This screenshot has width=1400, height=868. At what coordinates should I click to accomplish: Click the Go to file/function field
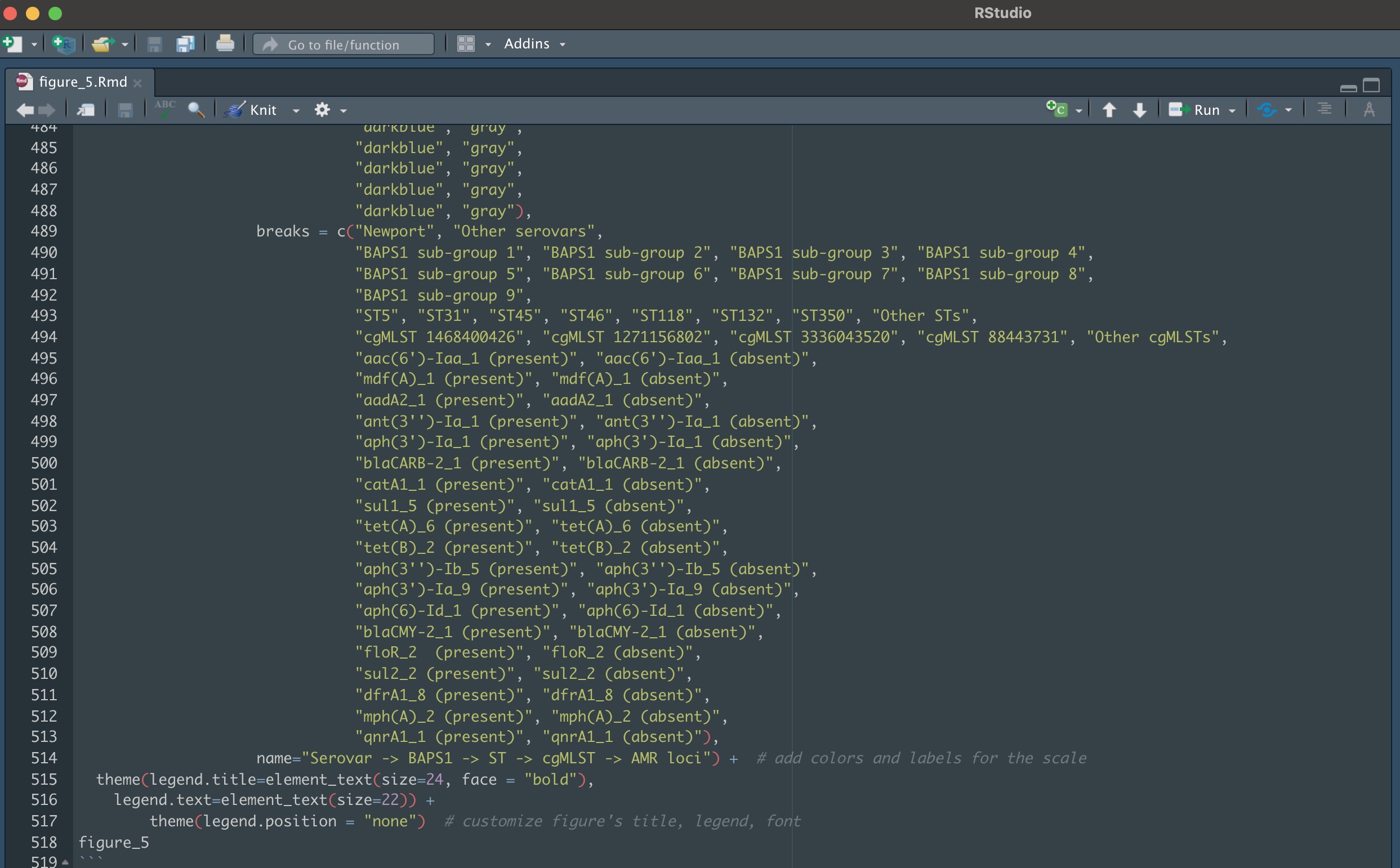tap(344, 44)
